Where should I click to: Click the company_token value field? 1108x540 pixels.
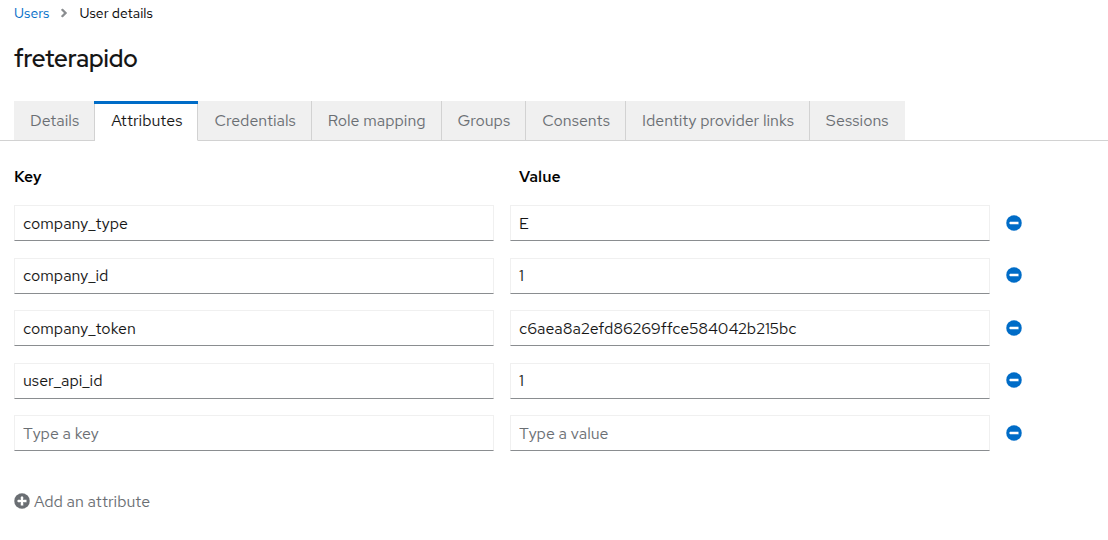tap(749, 328)
